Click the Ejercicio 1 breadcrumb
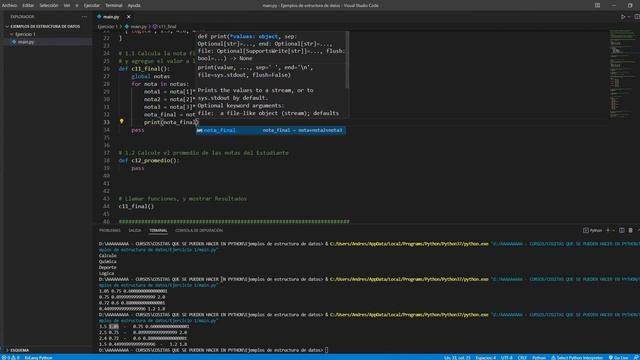Screen dimensions: 640x360 point(107,27)
